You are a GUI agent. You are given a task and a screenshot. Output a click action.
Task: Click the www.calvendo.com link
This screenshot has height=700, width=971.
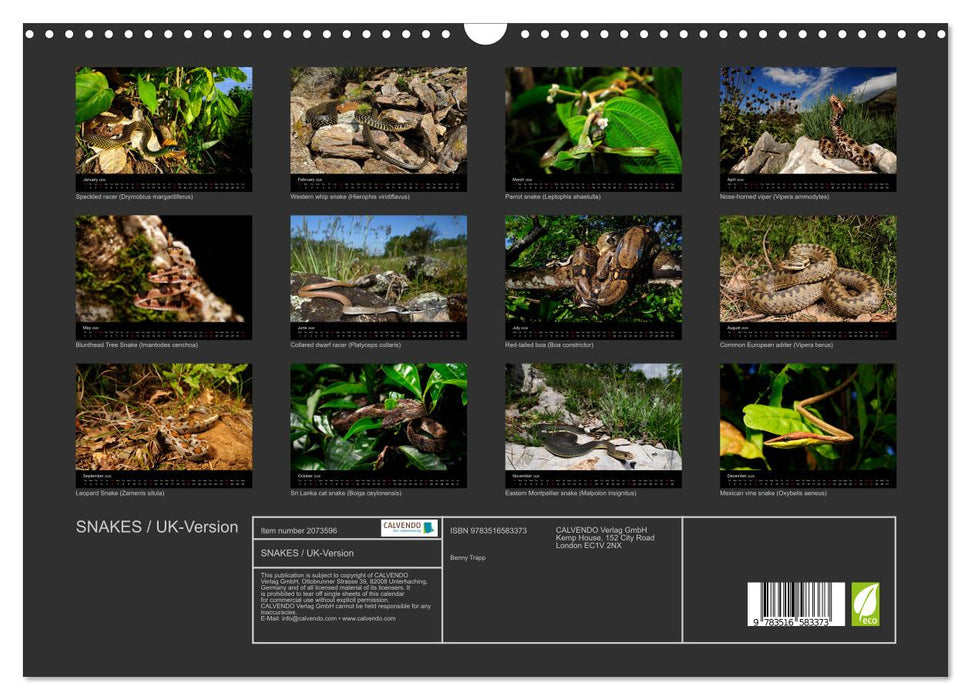[x=367, y=619]
